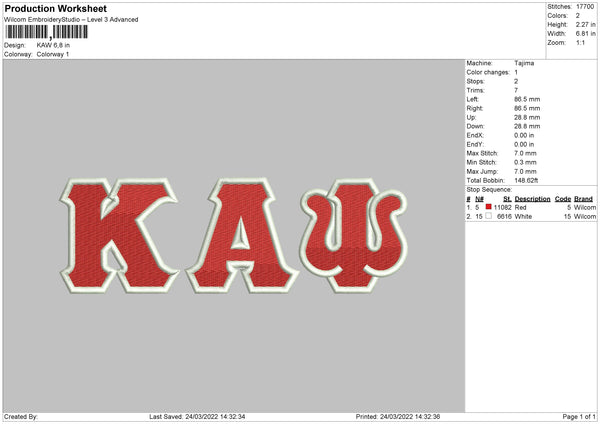The height and width of the screenshot is (424, 600).
Task: Click the stitch count 11082 for Red
Action: [x=502, y=207]
